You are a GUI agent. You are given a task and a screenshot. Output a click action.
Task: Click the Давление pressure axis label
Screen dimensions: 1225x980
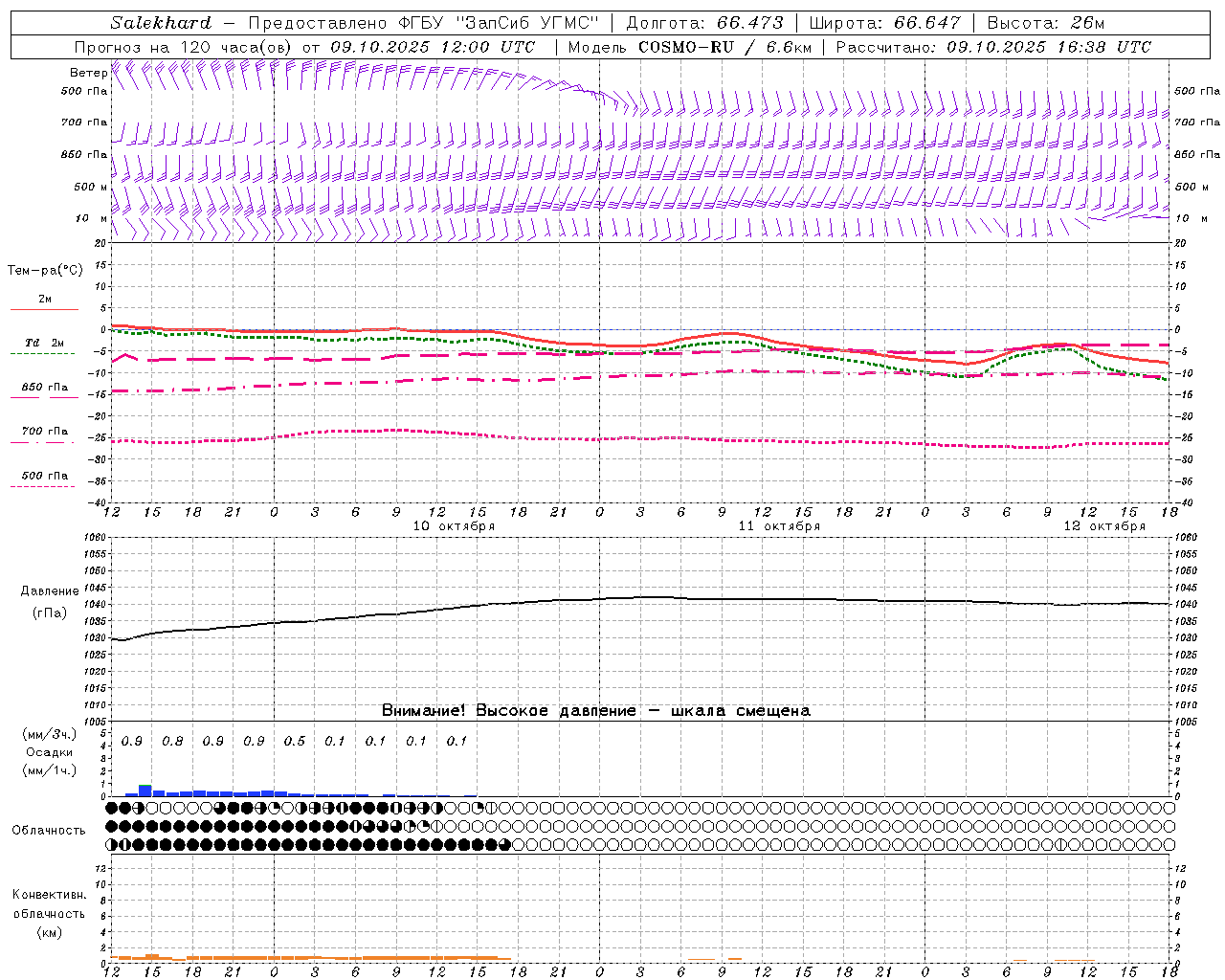[x=50, y=591]
